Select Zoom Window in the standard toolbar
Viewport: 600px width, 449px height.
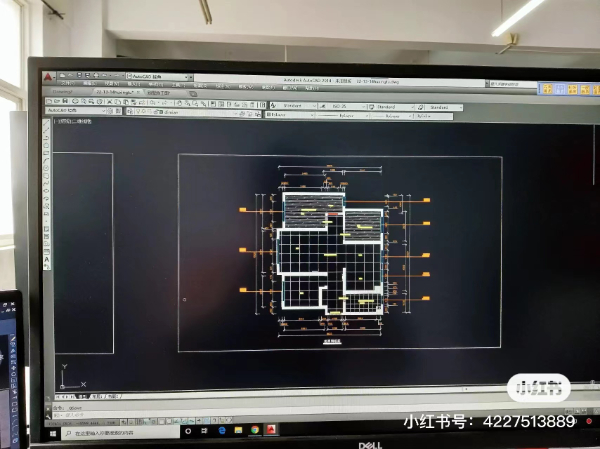196,103
